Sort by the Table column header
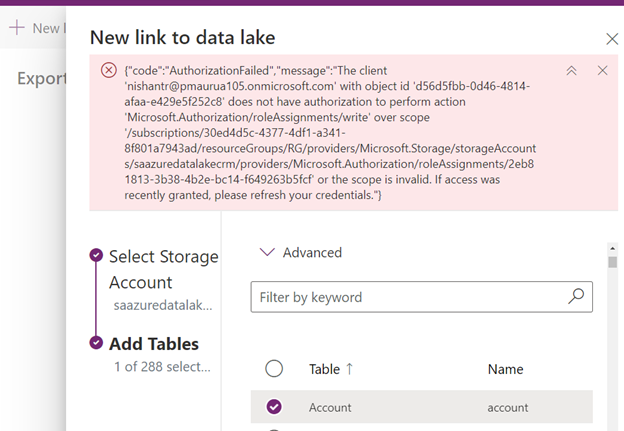The width and height of the screenshot is (624, 431). click(x=324, y=369)
